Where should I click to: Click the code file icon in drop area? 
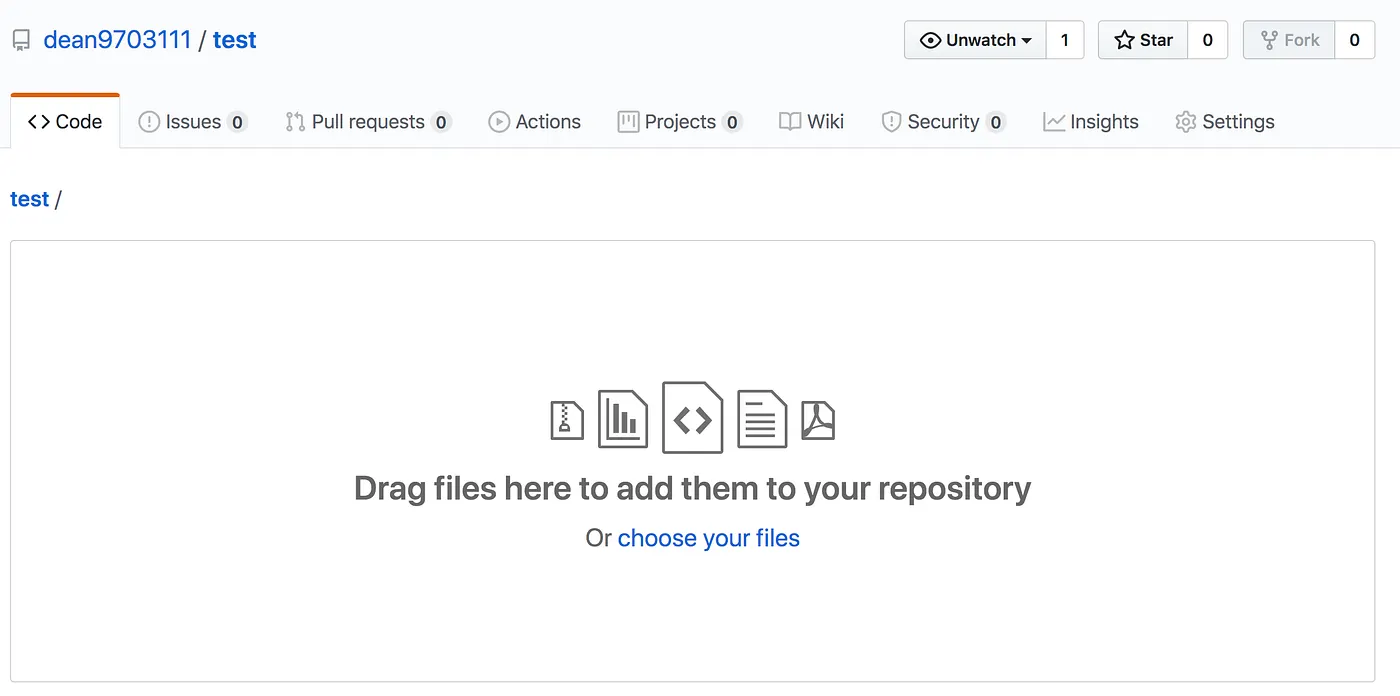pos(692,417)
